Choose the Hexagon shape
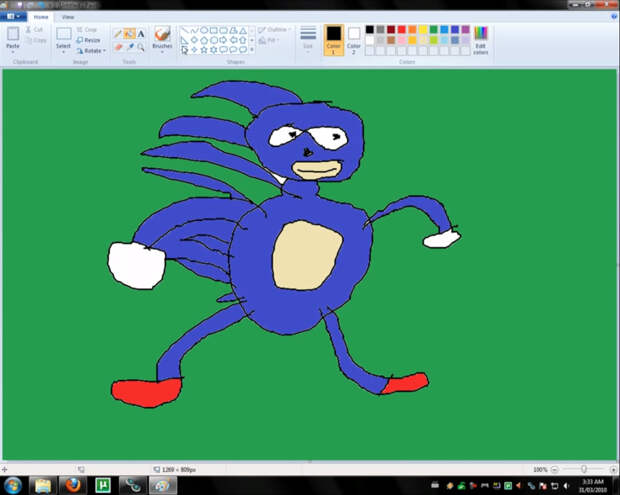Viewport: 620px width, 495px height. tap(214, 40)
